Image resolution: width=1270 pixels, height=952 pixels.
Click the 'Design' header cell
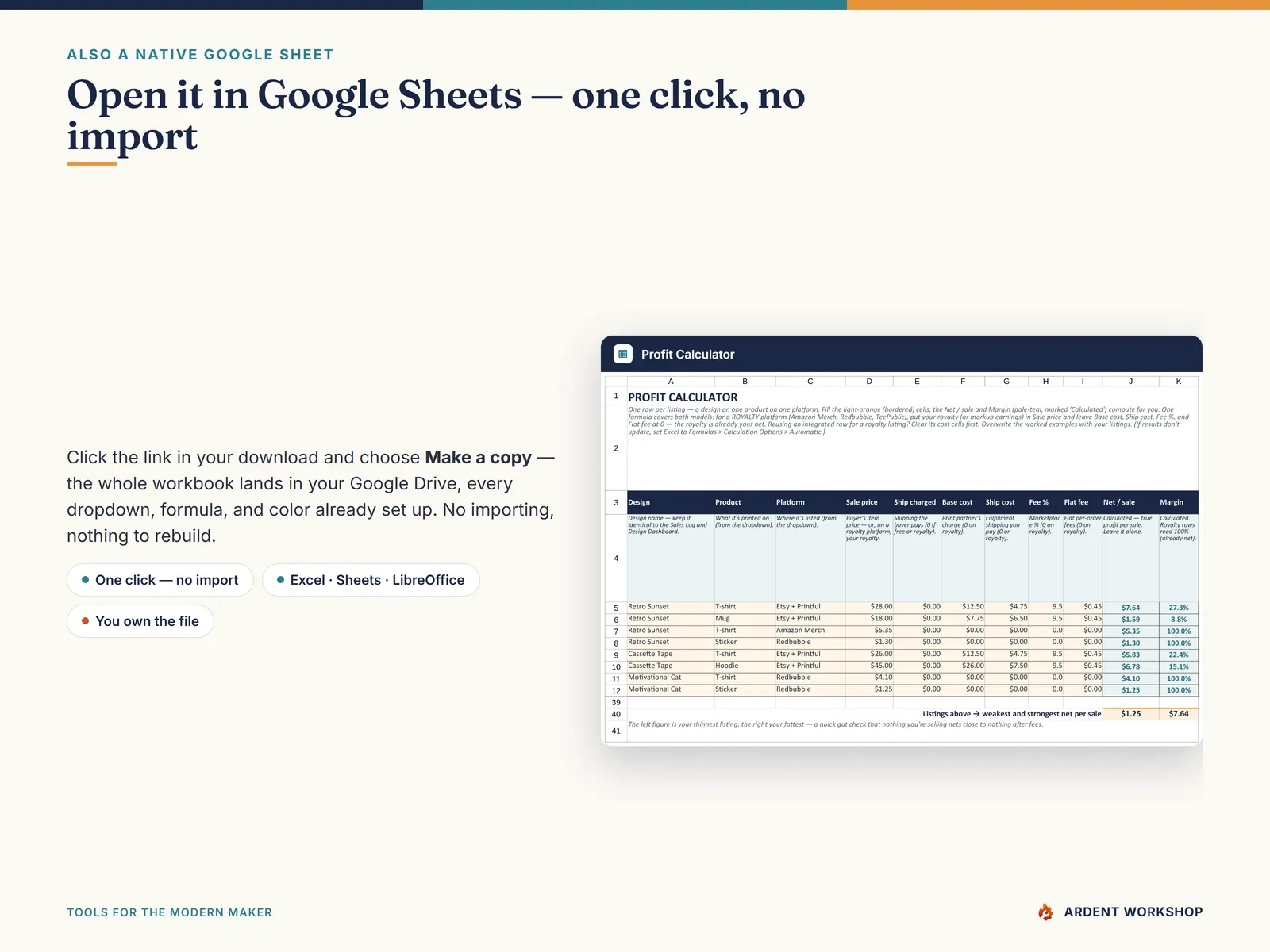(671, 502)
